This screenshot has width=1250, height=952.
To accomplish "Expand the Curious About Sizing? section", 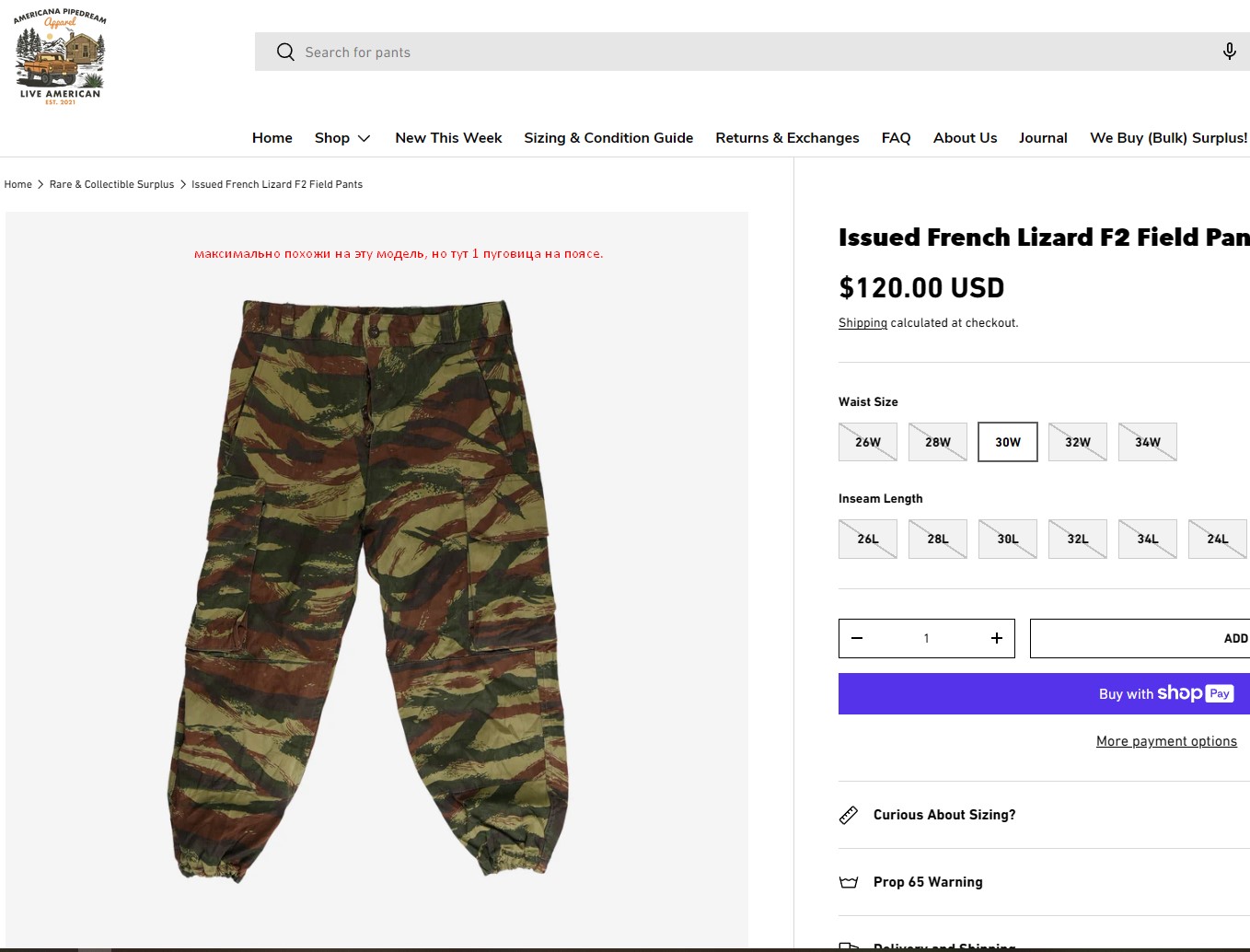I will [x=944, y=815].
